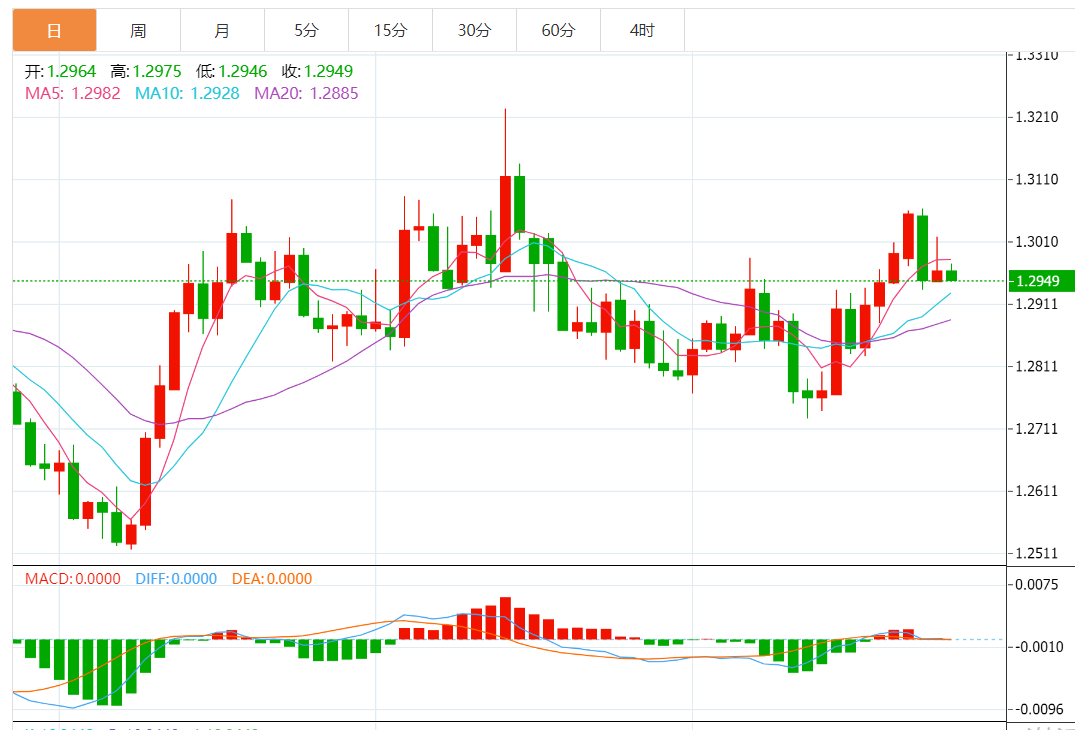This screenshot has height=730, width=1075.
Task: Switch to the 4时 timeframe tab
Action: [642, 30]
